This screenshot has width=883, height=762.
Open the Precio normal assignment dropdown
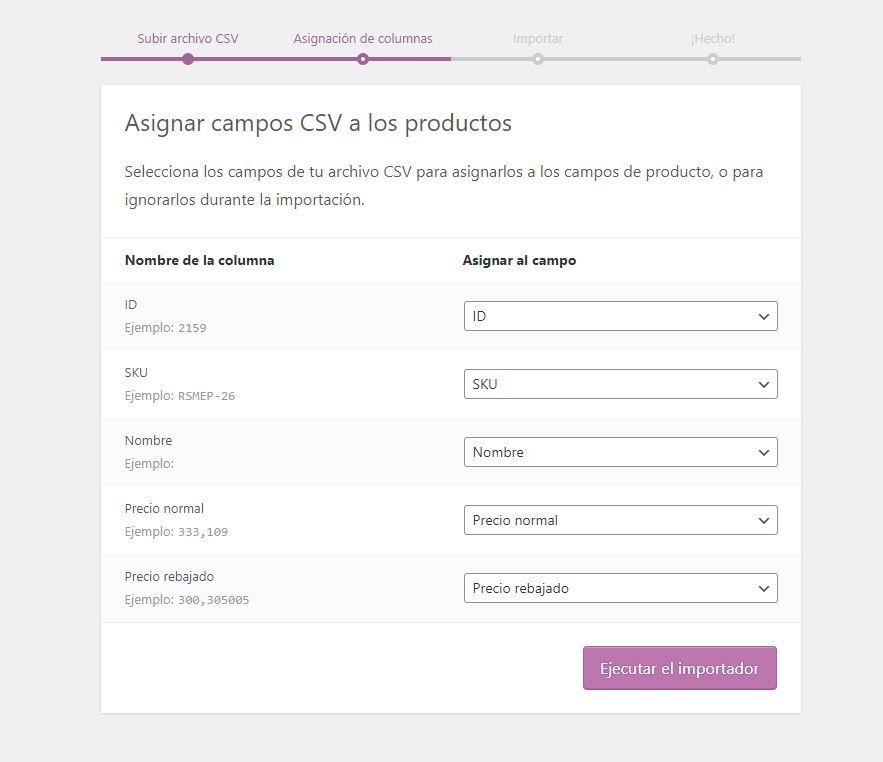point(621,520)
